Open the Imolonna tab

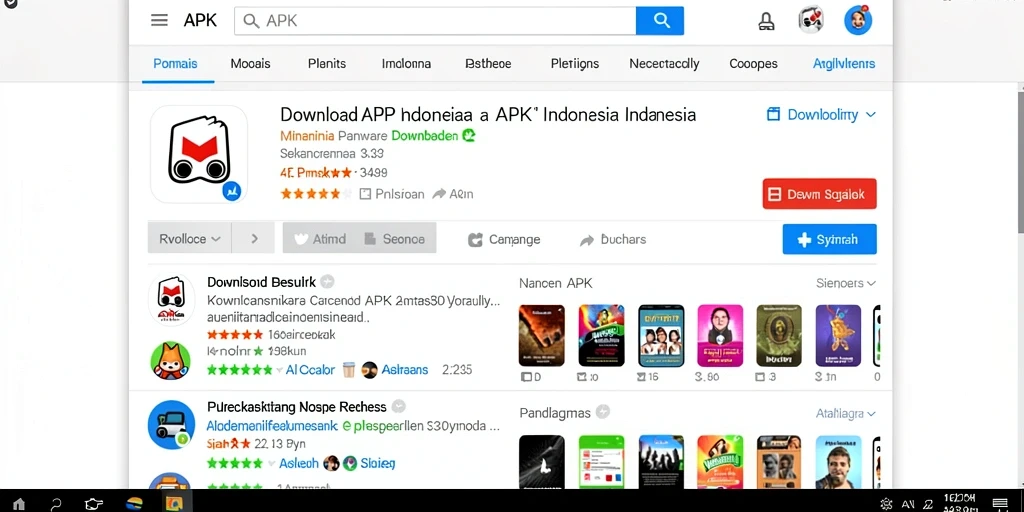tap(406, 64)
